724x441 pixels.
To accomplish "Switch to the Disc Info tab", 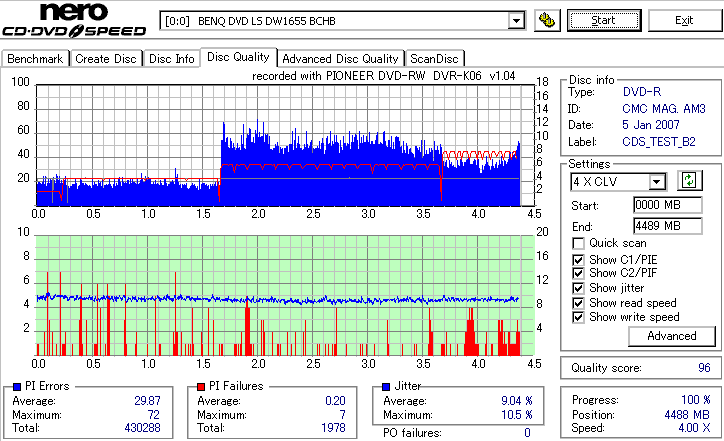I will (172, 59).
